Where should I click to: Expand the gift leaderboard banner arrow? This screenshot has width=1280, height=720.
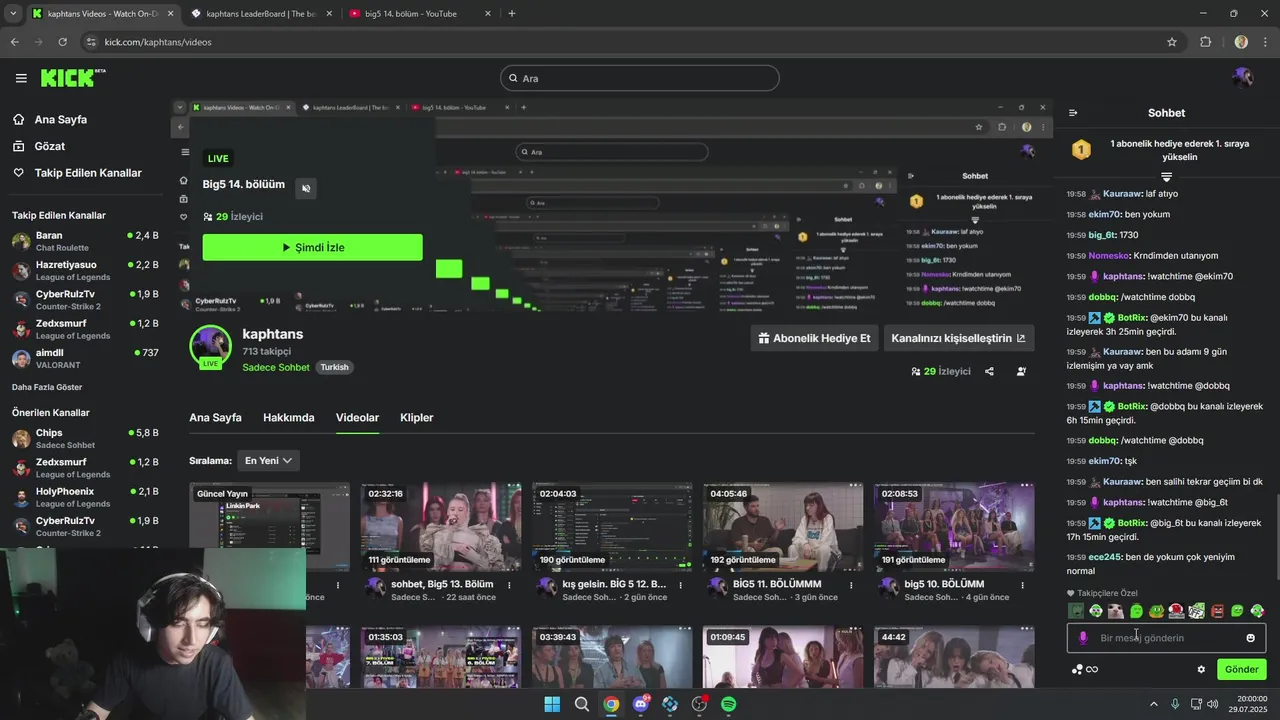[1166, 176]
